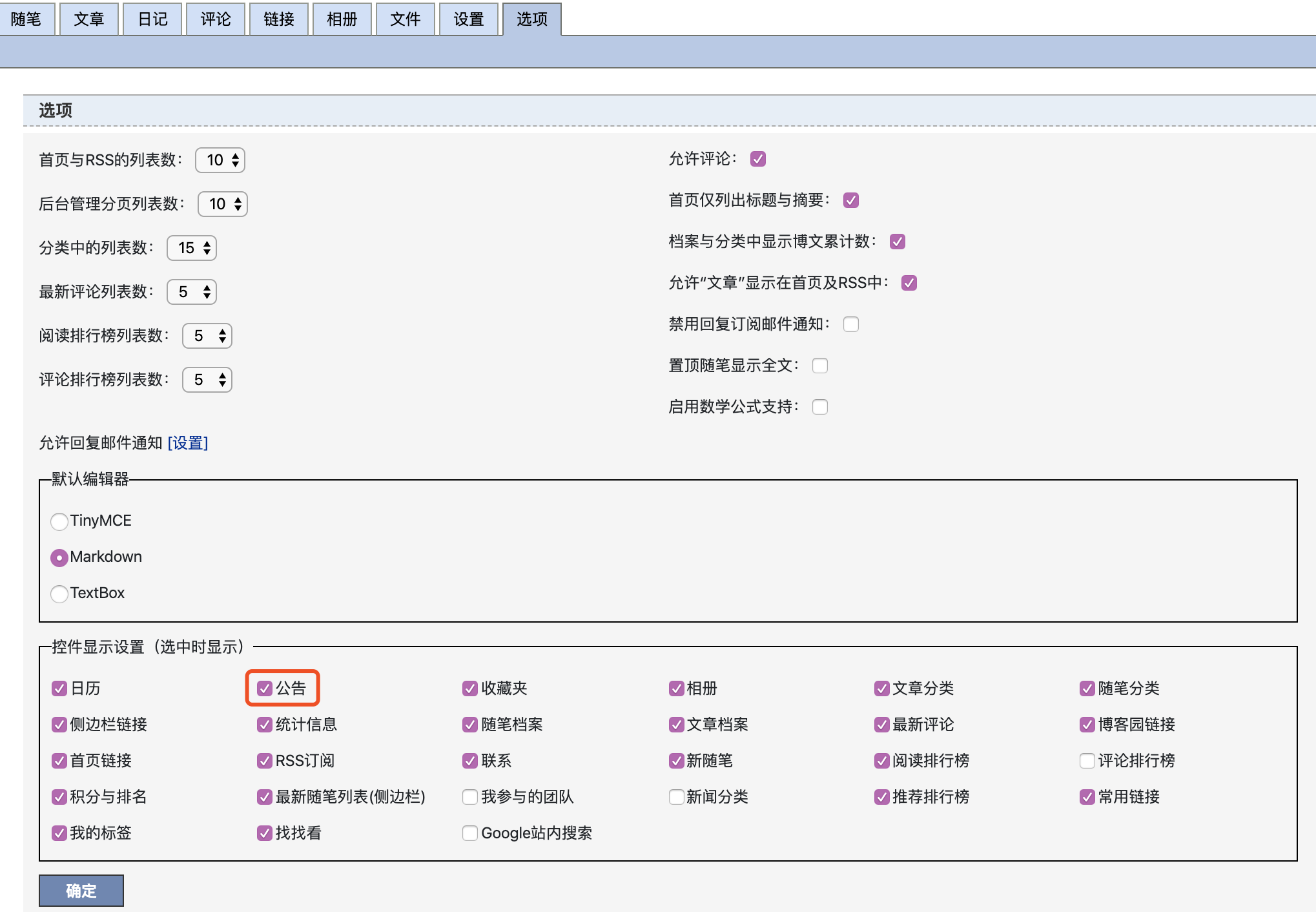Viewport: 1316px width, 921px height.
Task: Check 禁用回复订阅邮件通知 option
Action: point(851,324)
